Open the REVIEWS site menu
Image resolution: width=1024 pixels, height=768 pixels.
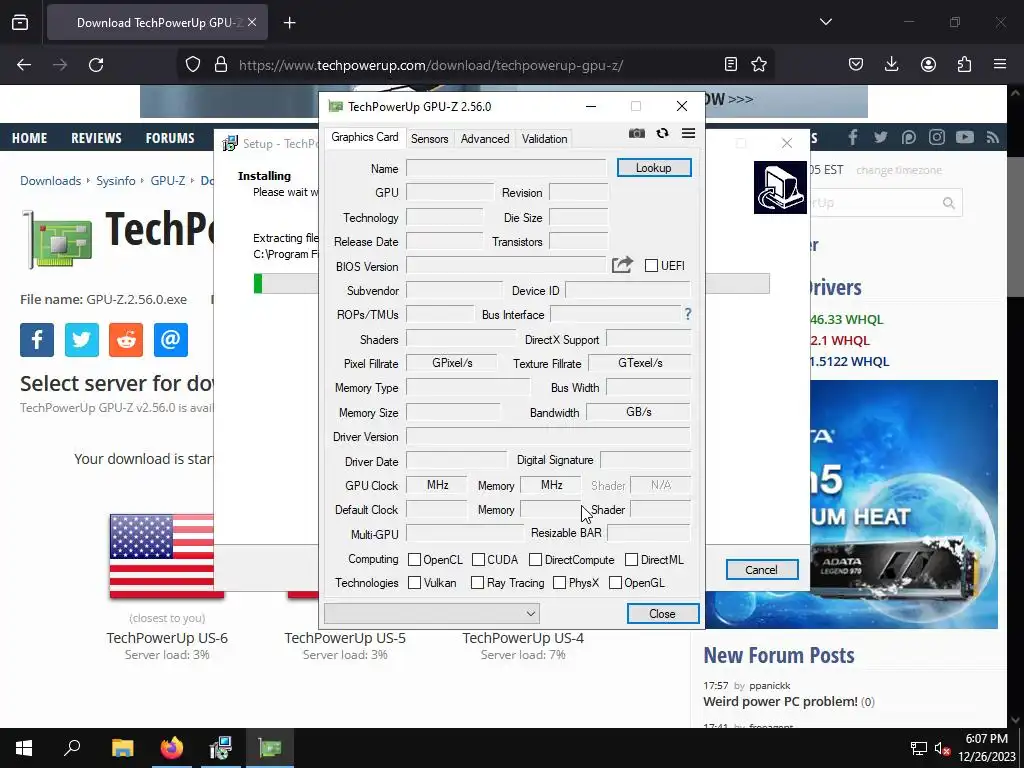[x=96, y=138]
